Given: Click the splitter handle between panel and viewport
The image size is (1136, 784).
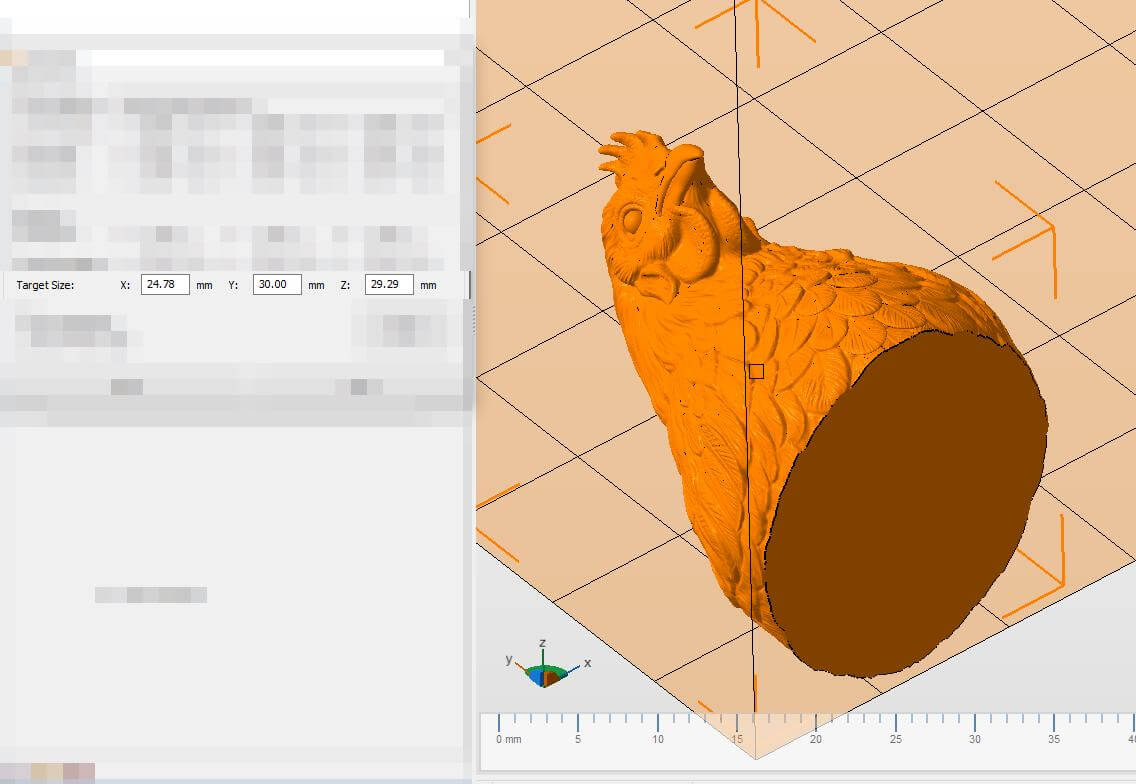Looking at the screenshot, I should pos(473,320).
